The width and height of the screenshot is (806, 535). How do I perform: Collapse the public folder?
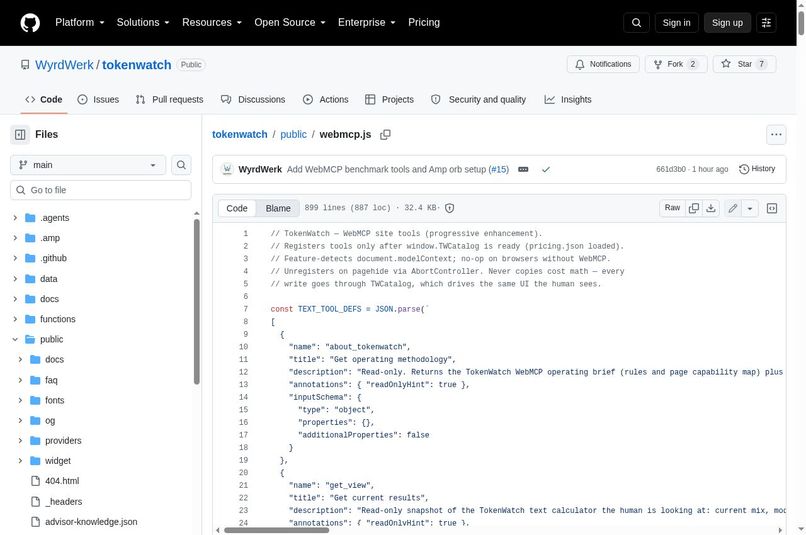pyautogui.click(x=15, y=339)
